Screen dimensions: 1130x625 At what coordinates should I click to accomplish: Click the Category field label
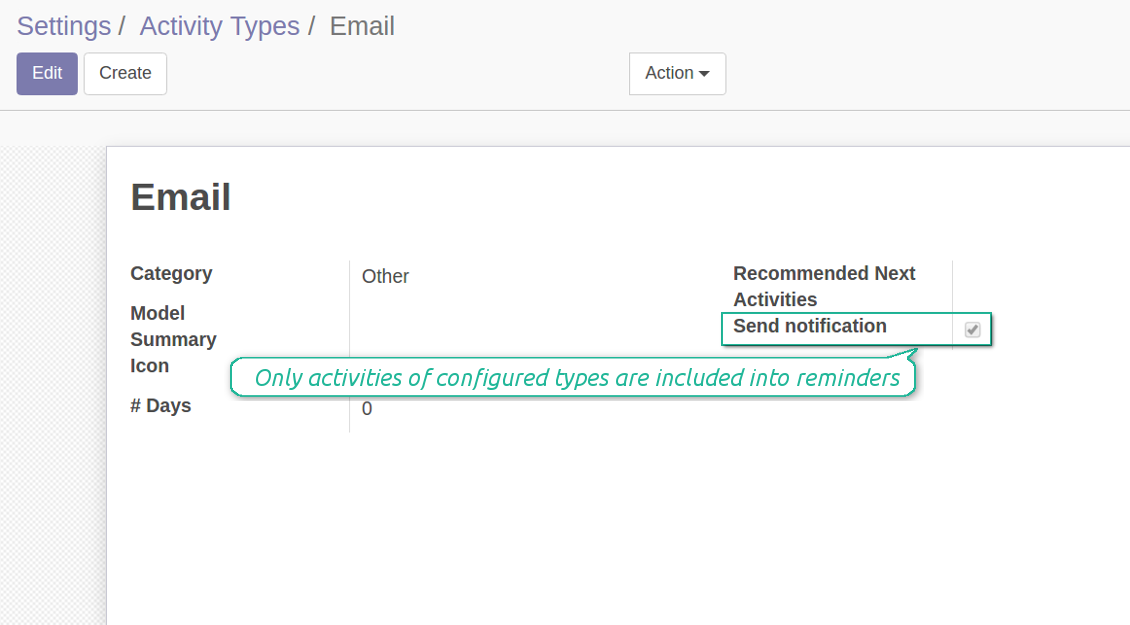click(x=171, y=273)
